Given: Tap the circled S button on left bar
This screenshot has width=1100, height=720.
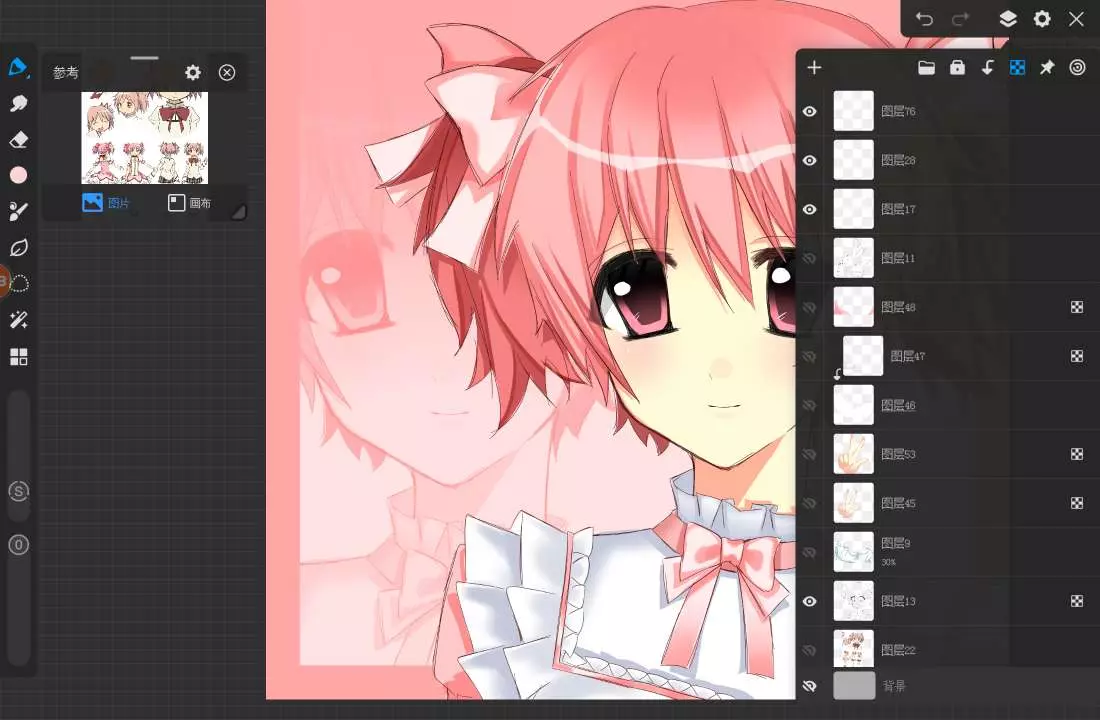Looking at the screenshot, I should coord(18,491).
